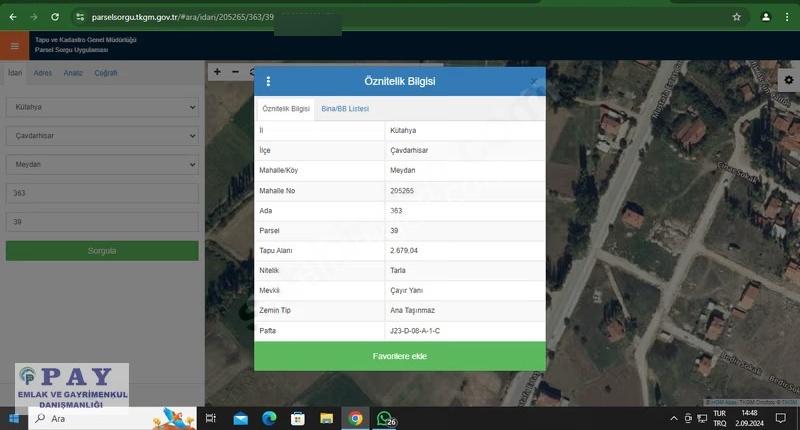Open the Chrome profile icon
Viewport: 800px width, 430px height.
(x=766, y=17)
